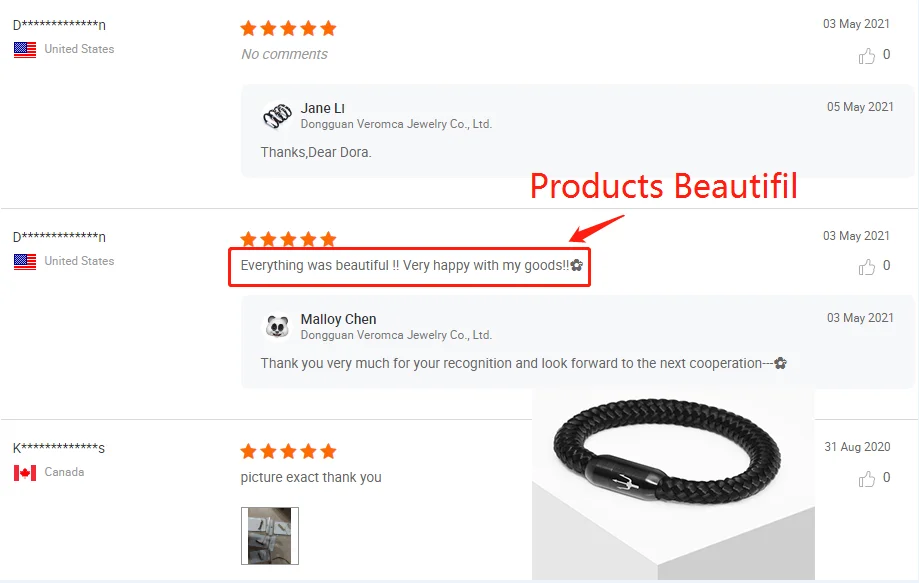The height and width of the screenshot is (583, 919).
Task: Open the Jane Li seller name
Action: tap(322, 108)
